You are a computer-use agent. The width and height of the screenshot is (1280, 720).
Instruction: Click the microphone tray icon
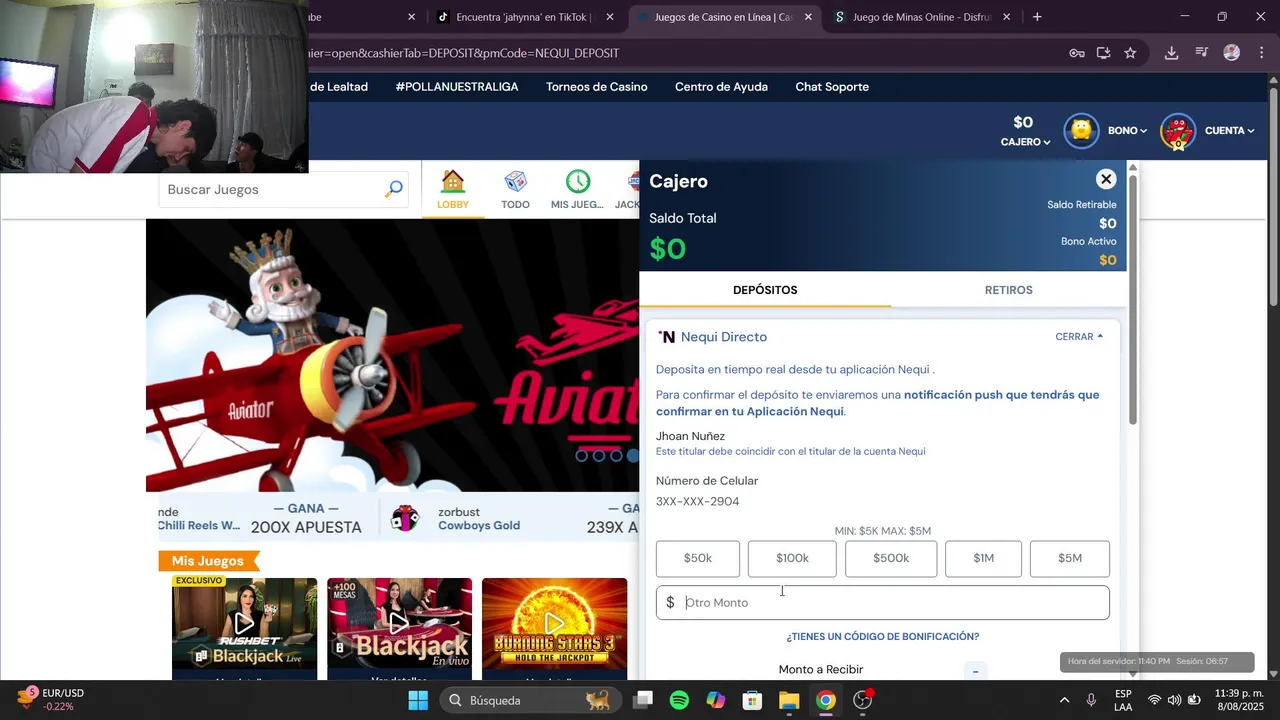1091,700
